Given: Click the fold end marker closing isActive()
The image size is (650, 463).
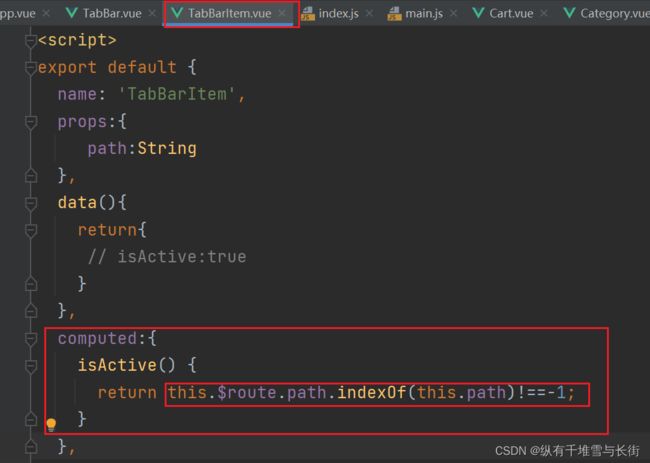Looking at the screenshot, I should [x=31, y=419].
